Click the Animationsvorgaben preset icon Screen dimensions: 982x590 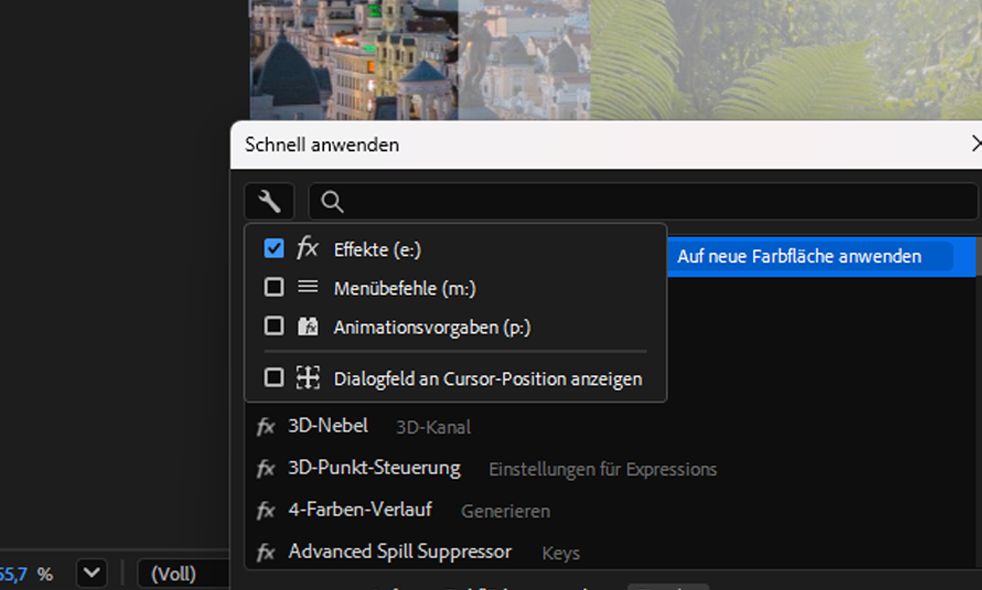[x=307, y=326]
